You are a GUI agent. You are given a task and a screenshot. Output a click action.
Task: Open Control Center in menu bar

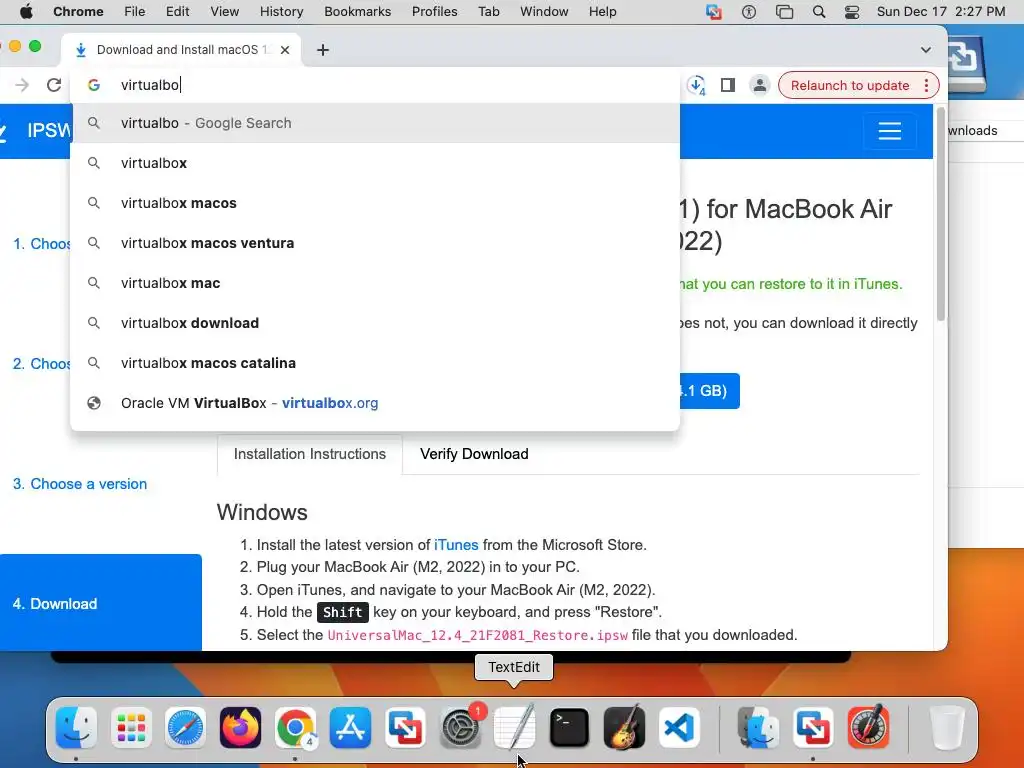click(852, 12)
